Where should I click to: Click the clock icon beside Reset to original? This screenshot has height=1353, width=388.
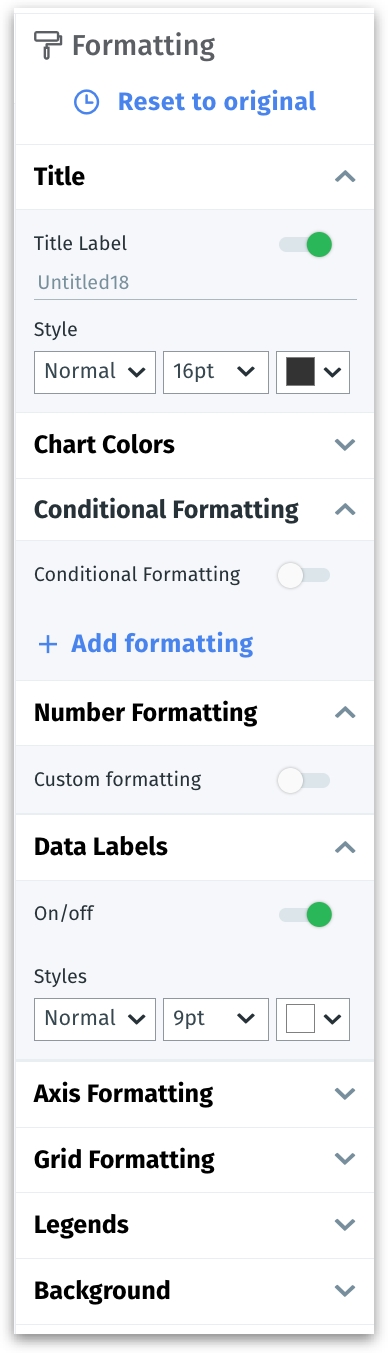[87, 102]
